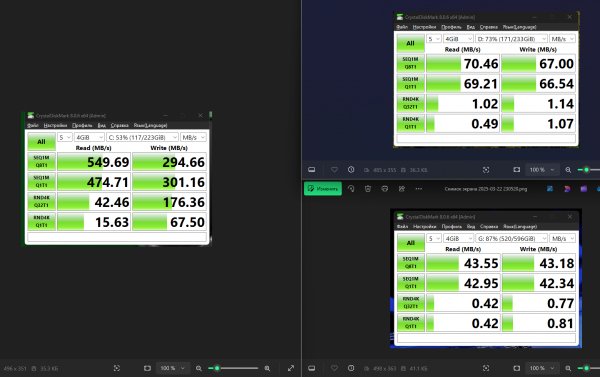This screenshot has height=377, width=600.
Task: Favorite the image in the lower-right Photos window
Action: coord(334,368)
